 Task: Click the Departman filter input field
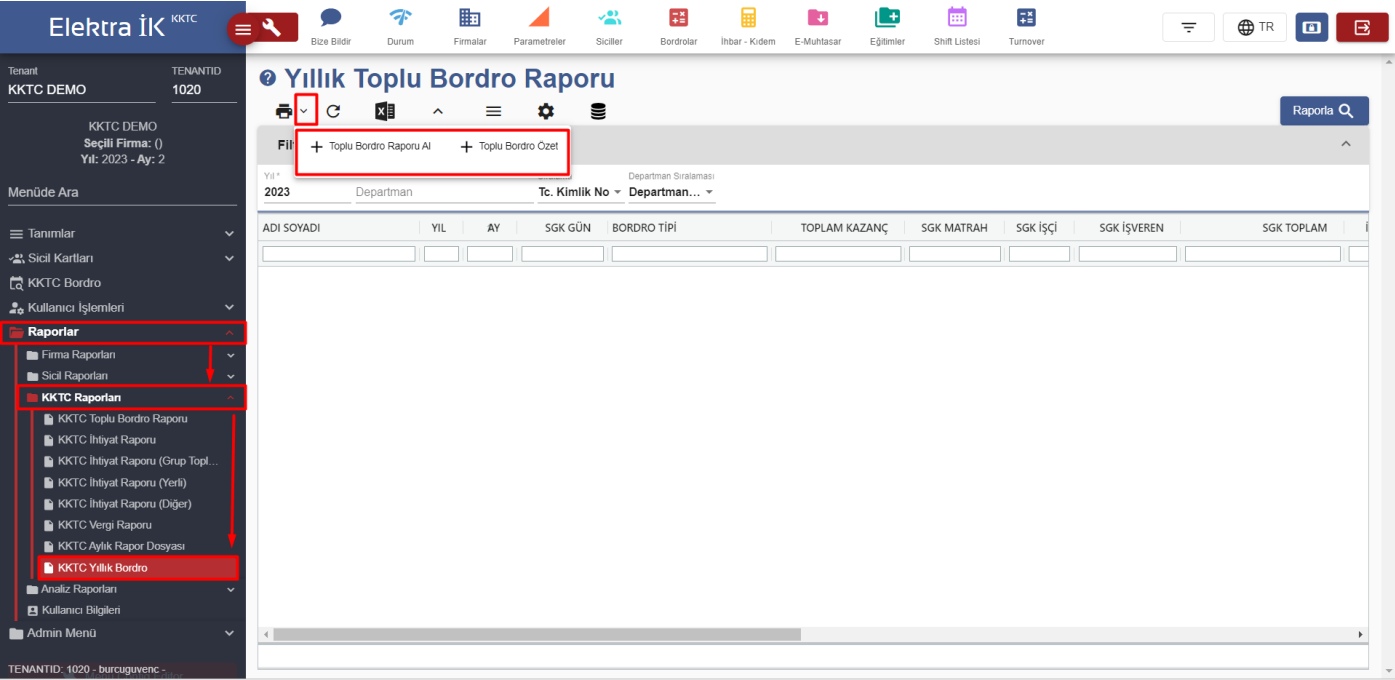[440, 192]
